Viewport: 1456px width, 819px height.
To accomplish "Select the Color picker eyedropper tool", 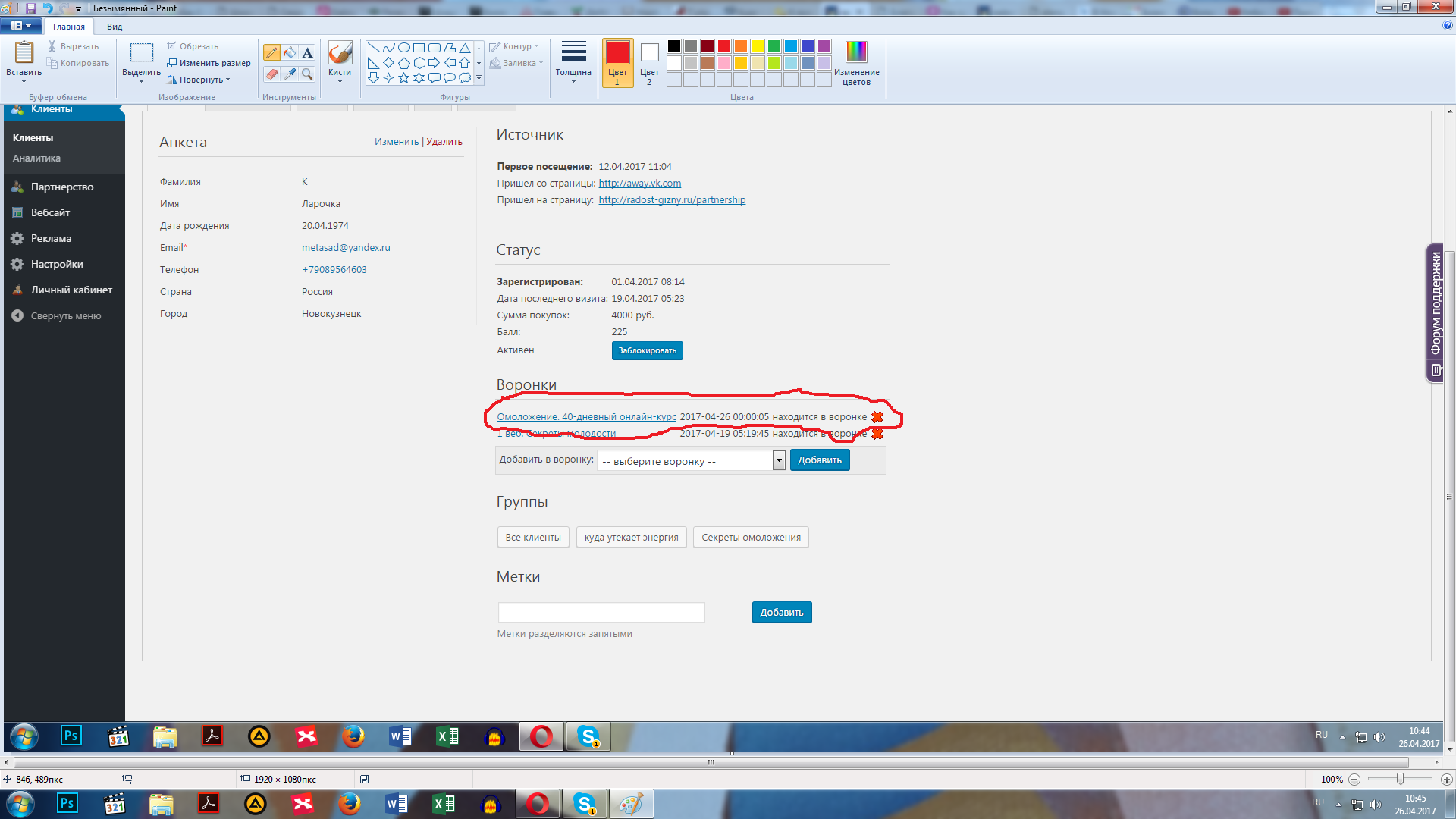I will 290,74.
